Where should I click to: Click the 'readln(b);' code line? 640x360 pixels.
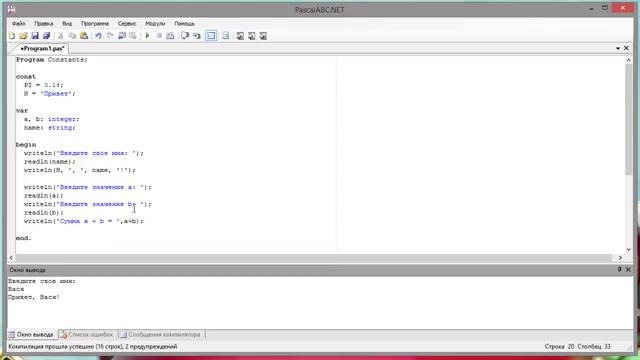click(44, 213)
